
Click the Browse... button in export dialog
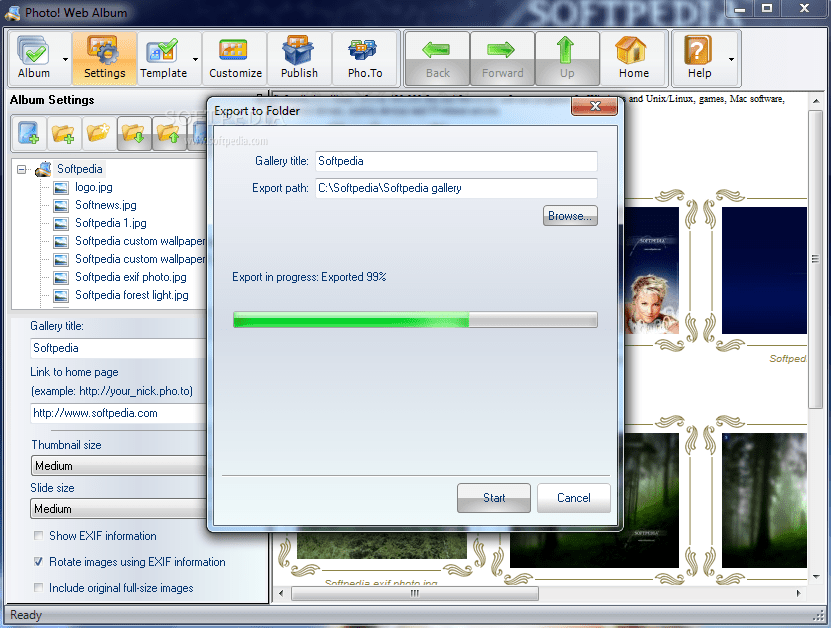click(570, 216)
